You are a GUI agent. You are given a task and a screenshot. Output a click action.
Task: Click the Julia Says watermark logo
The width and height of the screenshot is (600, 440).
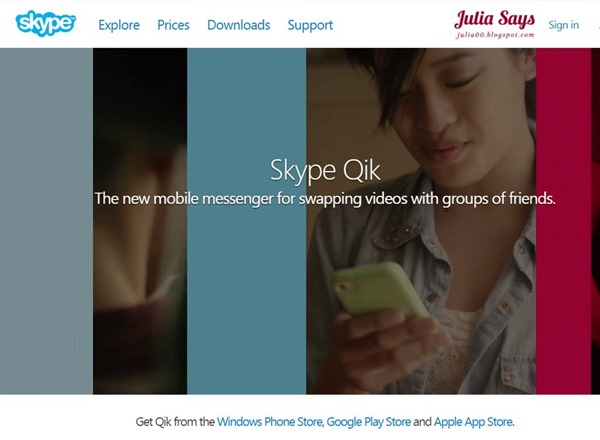[x=494, y=24]
